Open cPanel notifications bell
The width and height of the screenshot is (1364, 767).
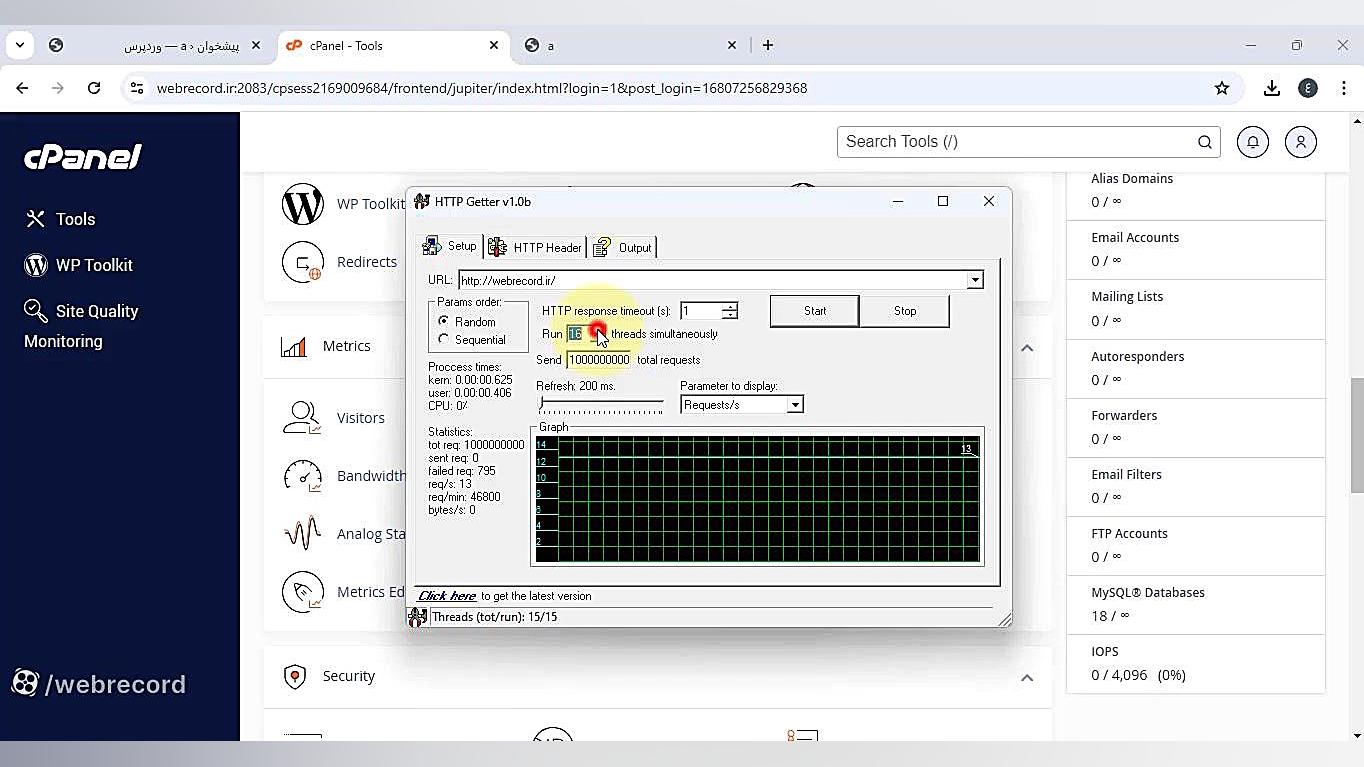1252,142
